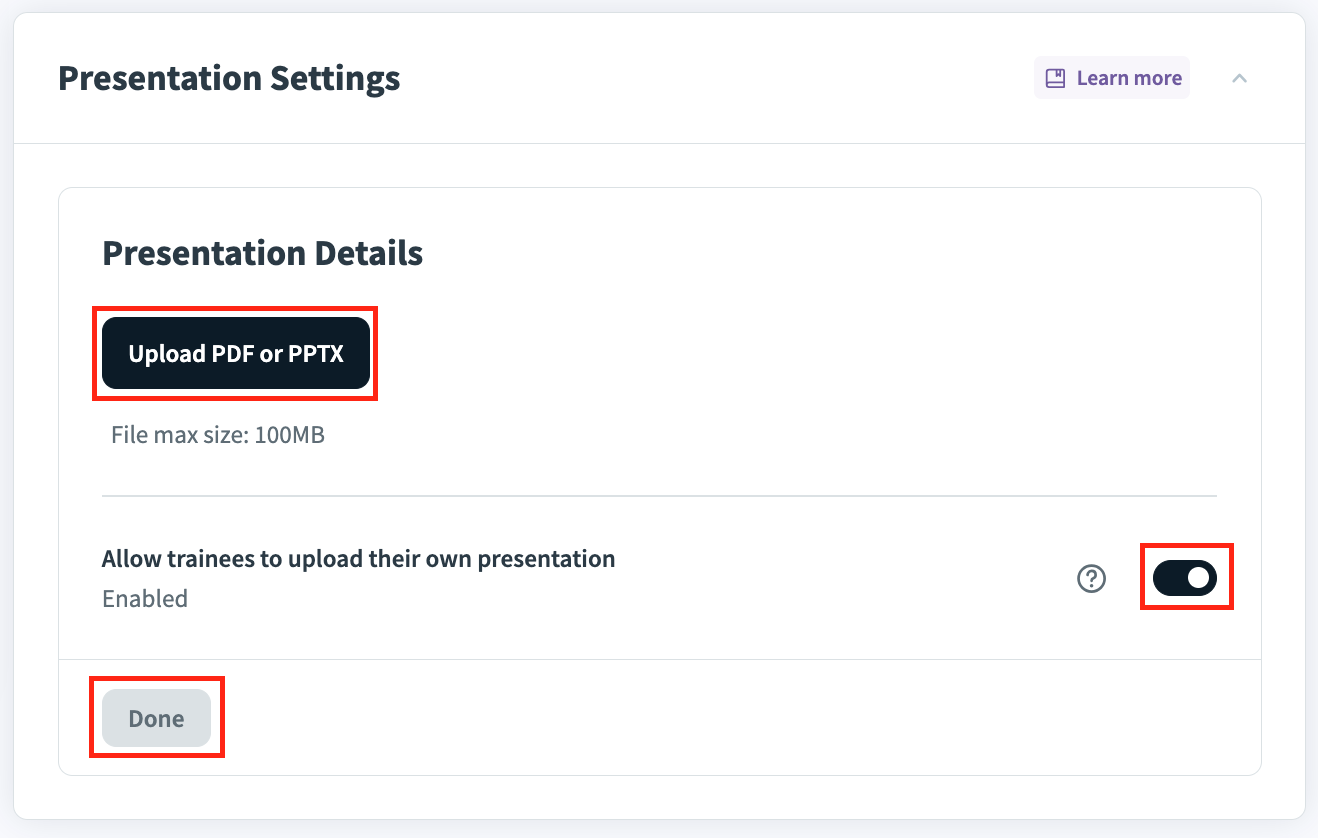The image size is (1318, 838).
Task: Click the Learn more text label
Action: pos(1129,78)
